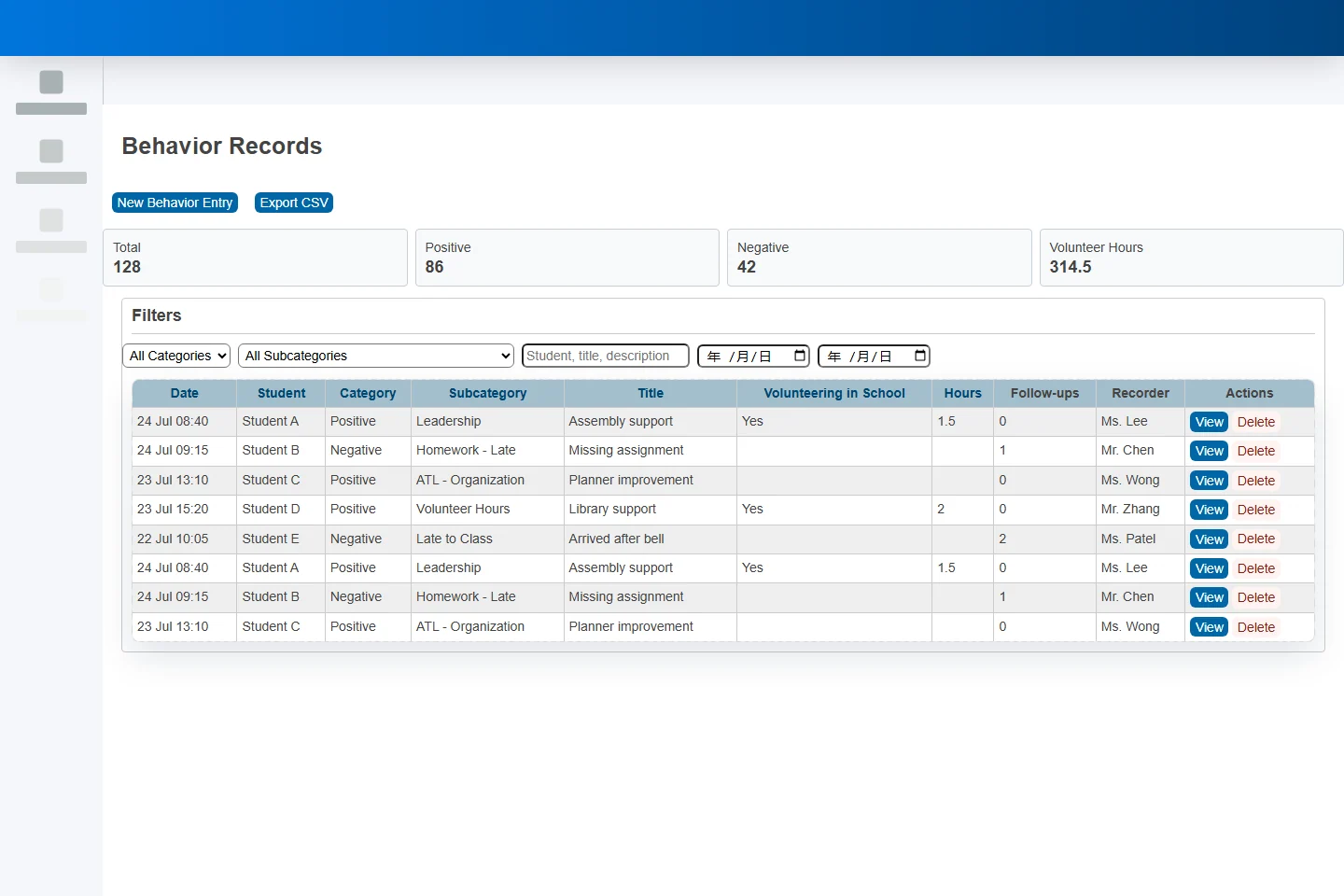1344x896 pixels.
Task: Click the Filters section heading
Action: point(157,315)
